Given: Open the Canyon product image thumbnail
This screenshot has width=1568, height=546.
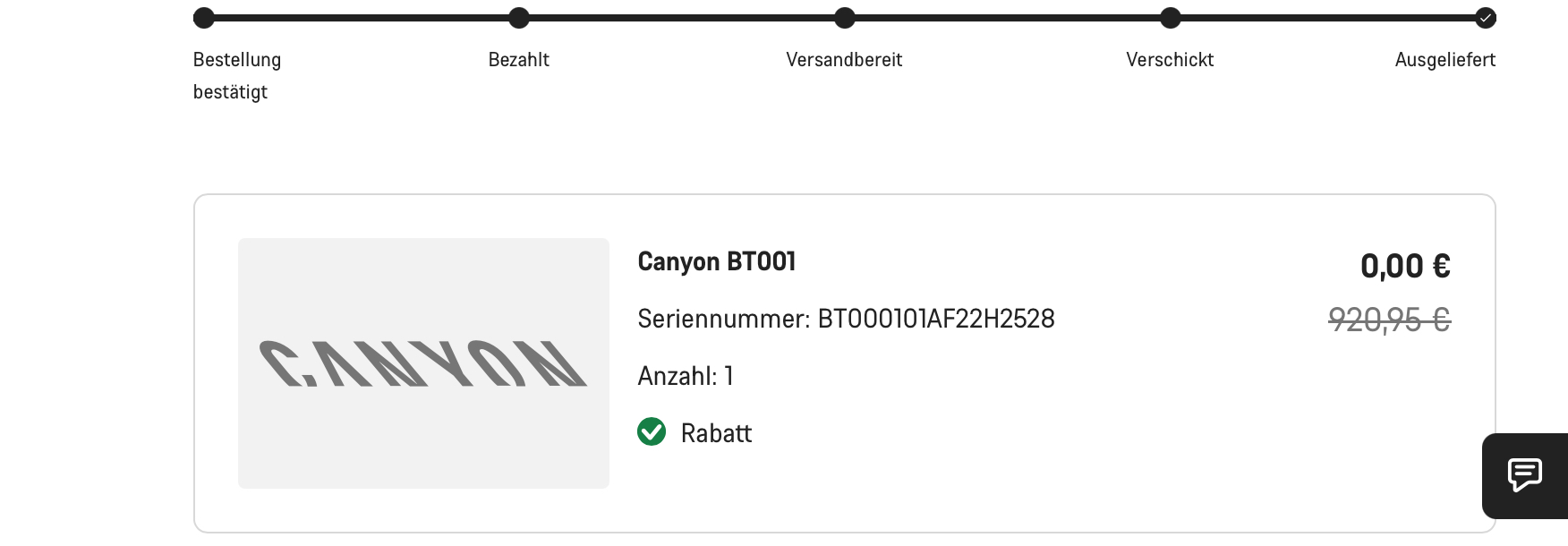Looking at the screenshot, I should [423, 363].
